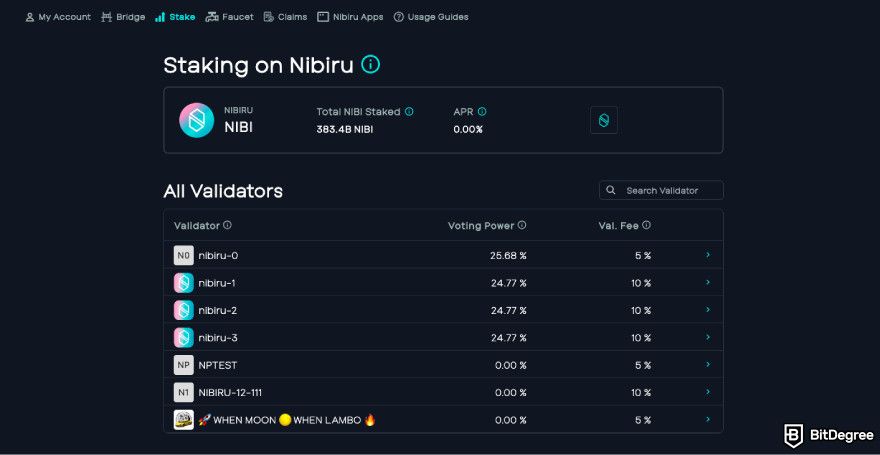
Task: Open the Claims page
Action: point(285,17)
